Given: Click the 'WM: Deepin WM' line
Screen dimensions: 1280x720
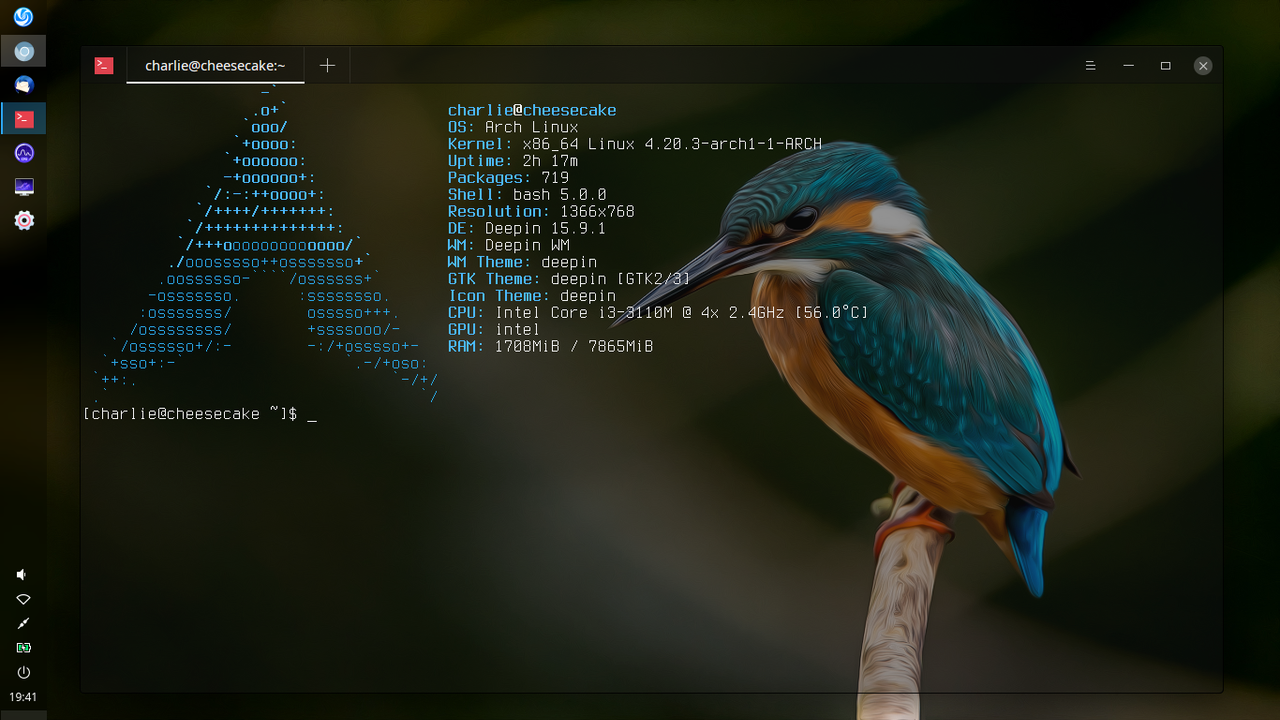Looking at the screenshot, I should click(x=508, y=245).
